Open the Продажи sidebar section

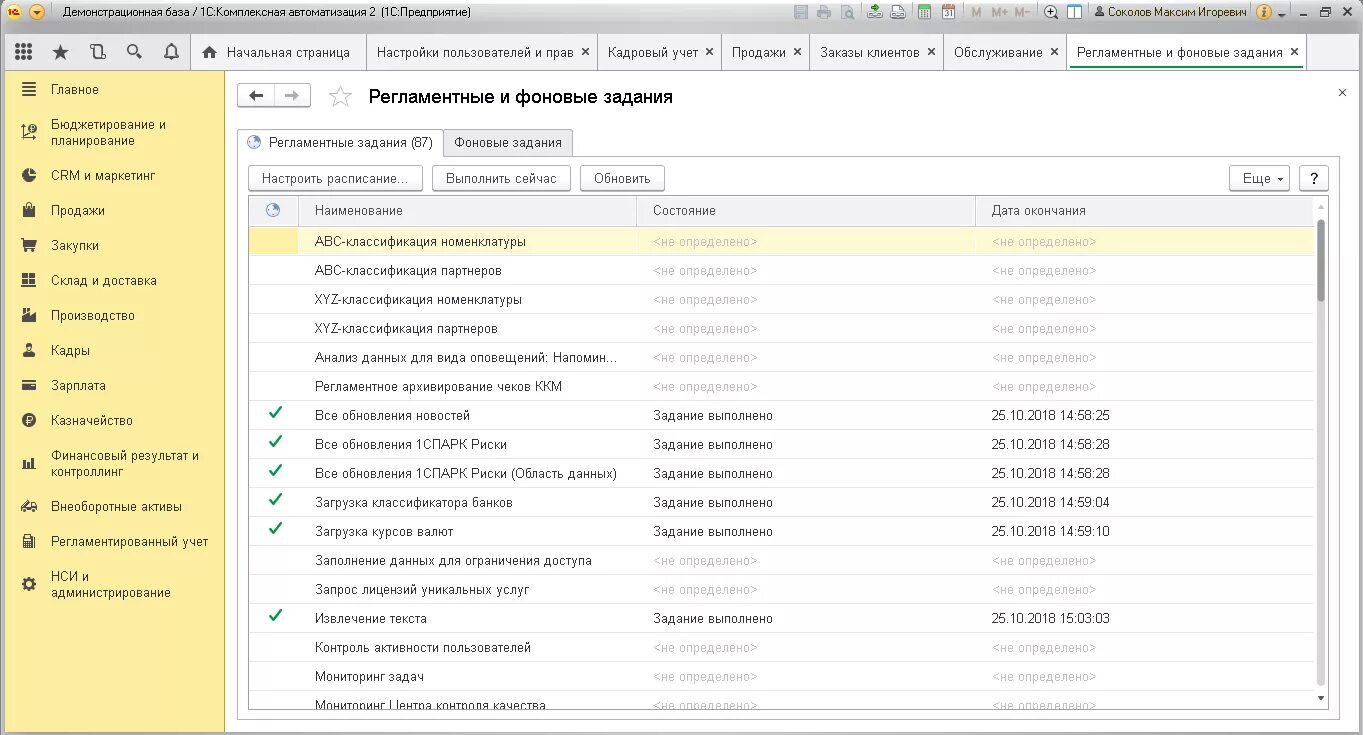(78, 210)
